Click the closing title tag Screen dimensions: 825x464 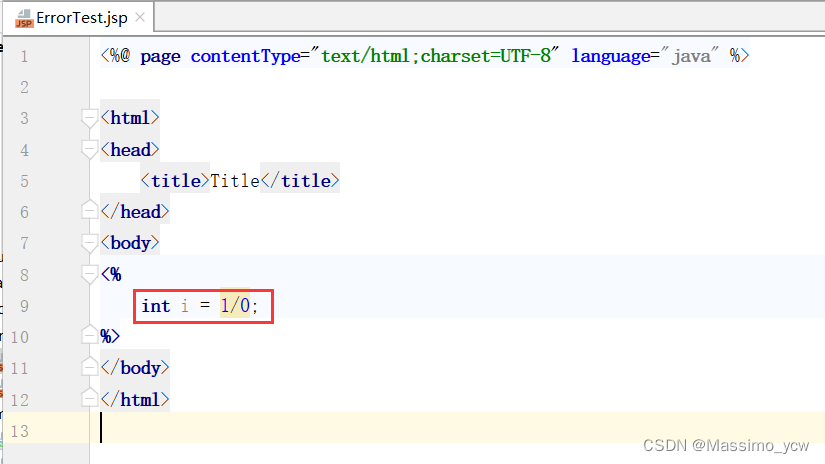299,181
